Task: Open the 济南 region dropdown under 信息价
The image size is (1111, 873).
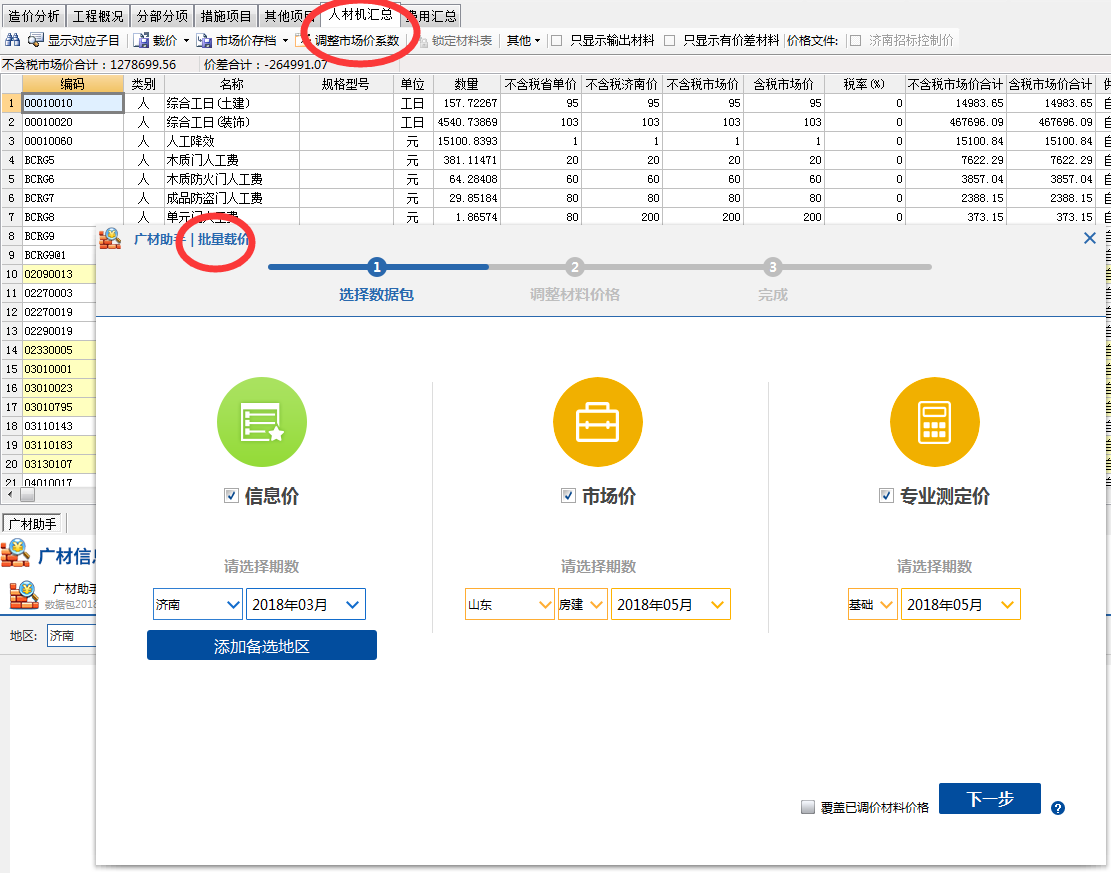Action: pos(198,604)
